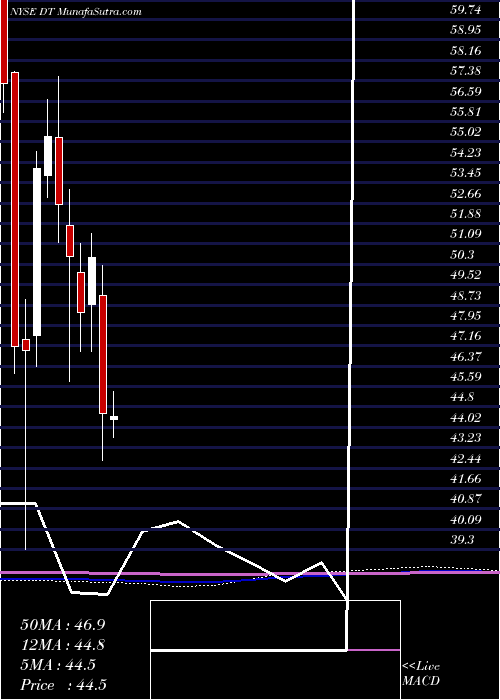Click the 51.09 price axis label
The width and height of the screenshot is (500, 700).
[465, 234]
